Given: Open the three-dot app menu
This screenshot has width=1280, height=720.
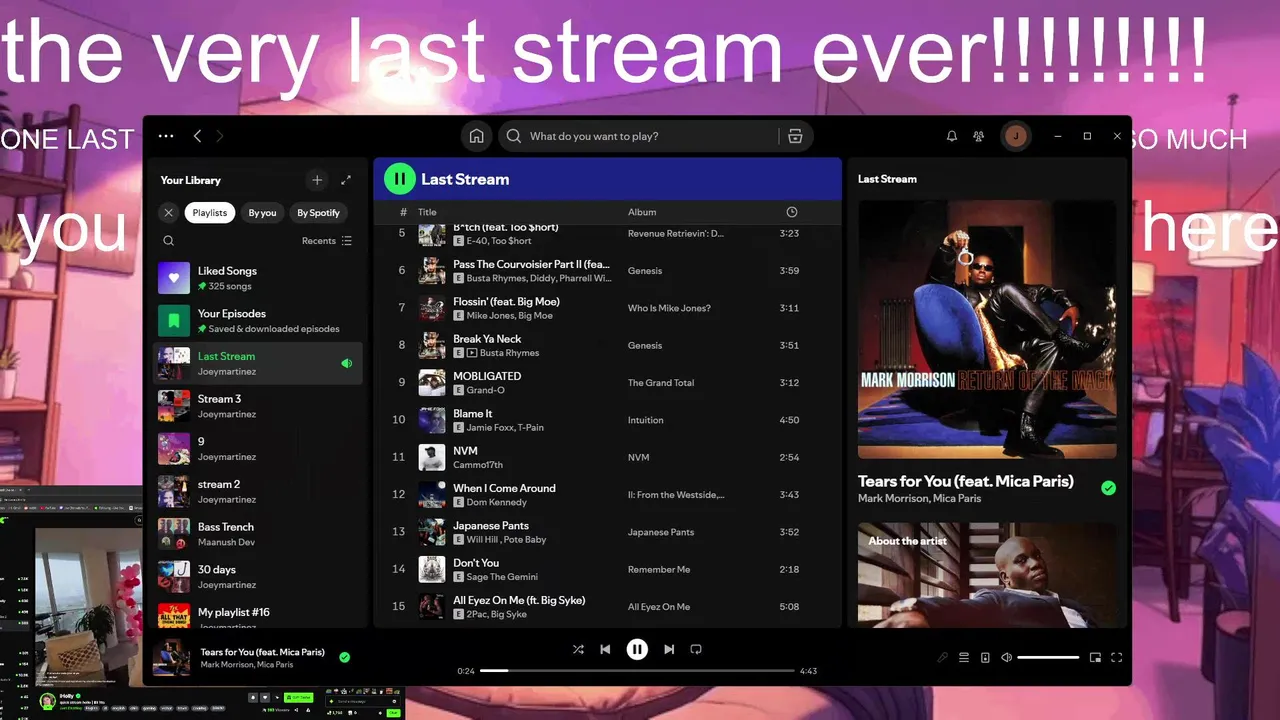Looking at the screenshot, I should [166, 136].
